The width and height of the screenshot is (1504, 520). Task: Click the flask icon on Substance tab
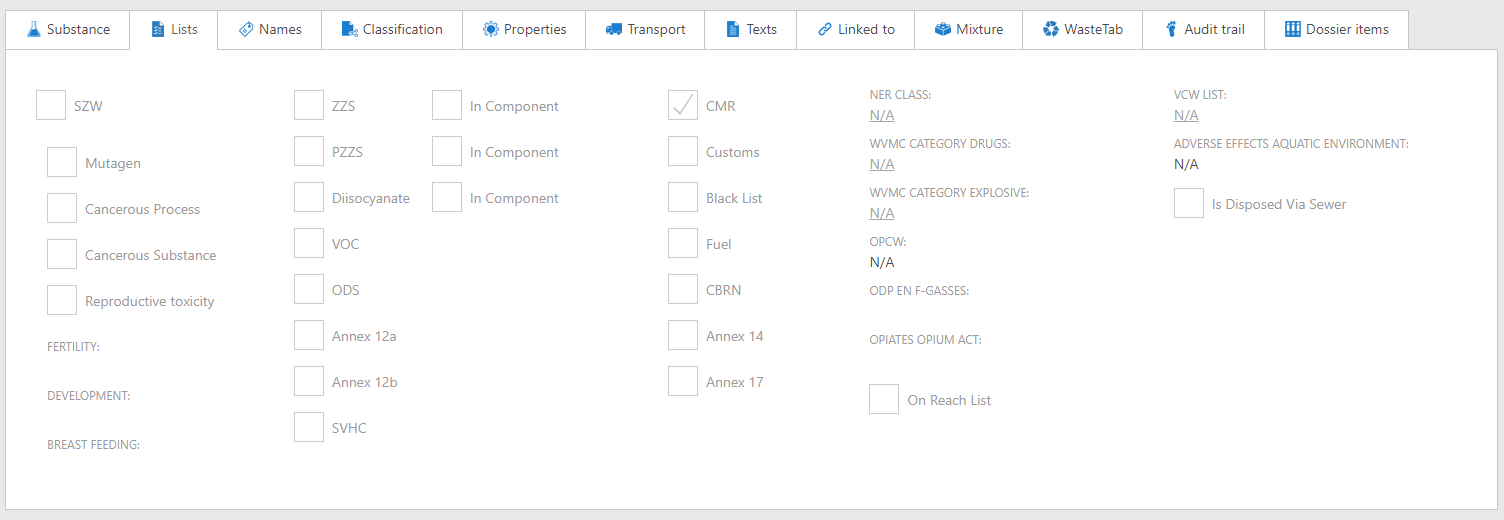[x=33, y=29]
